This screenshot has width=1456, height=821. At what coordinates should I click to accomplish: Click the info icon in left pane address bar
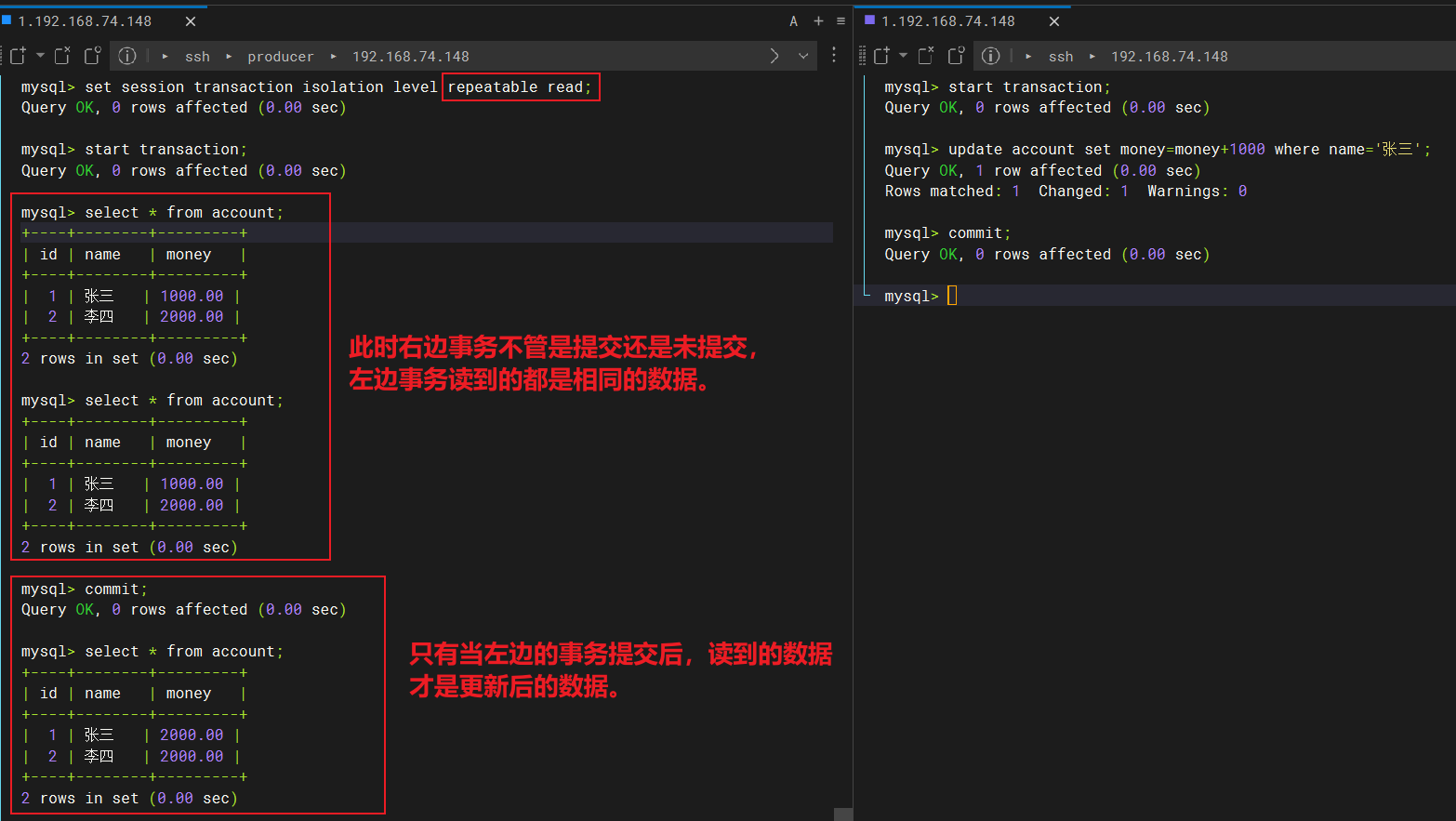(127, 56)
